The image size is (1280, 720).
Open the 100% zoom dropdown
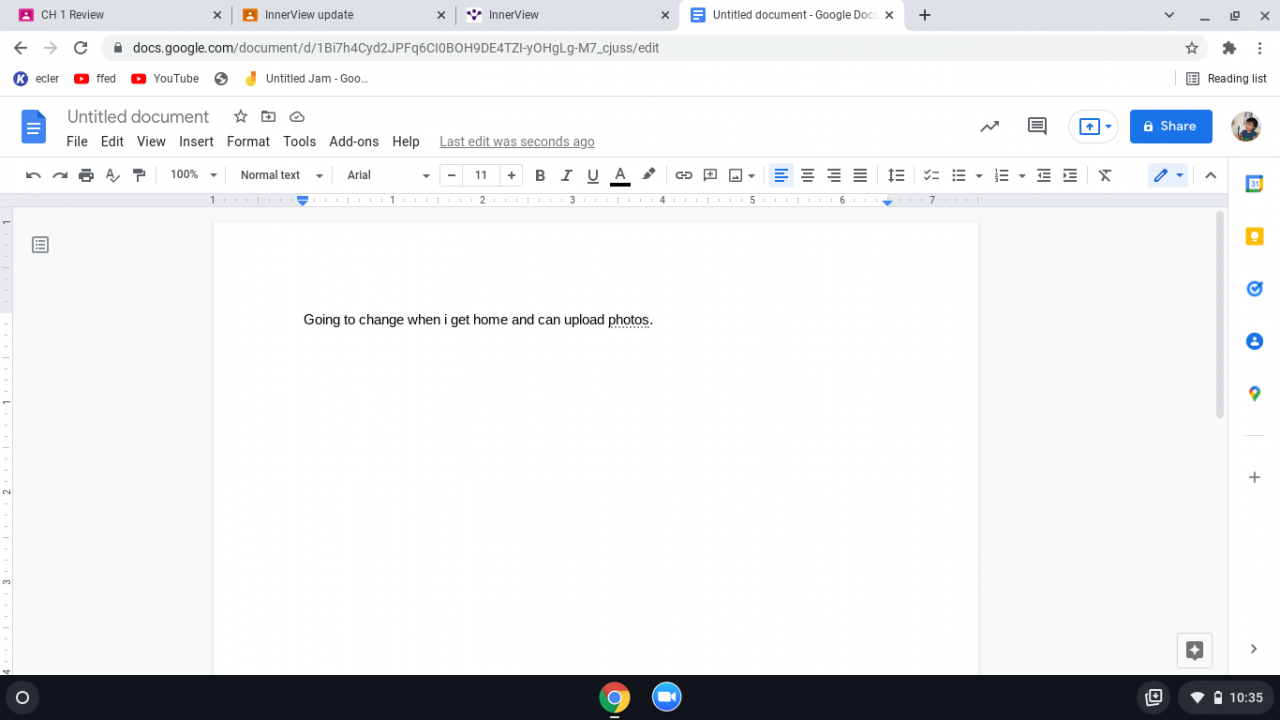(192, 175)
